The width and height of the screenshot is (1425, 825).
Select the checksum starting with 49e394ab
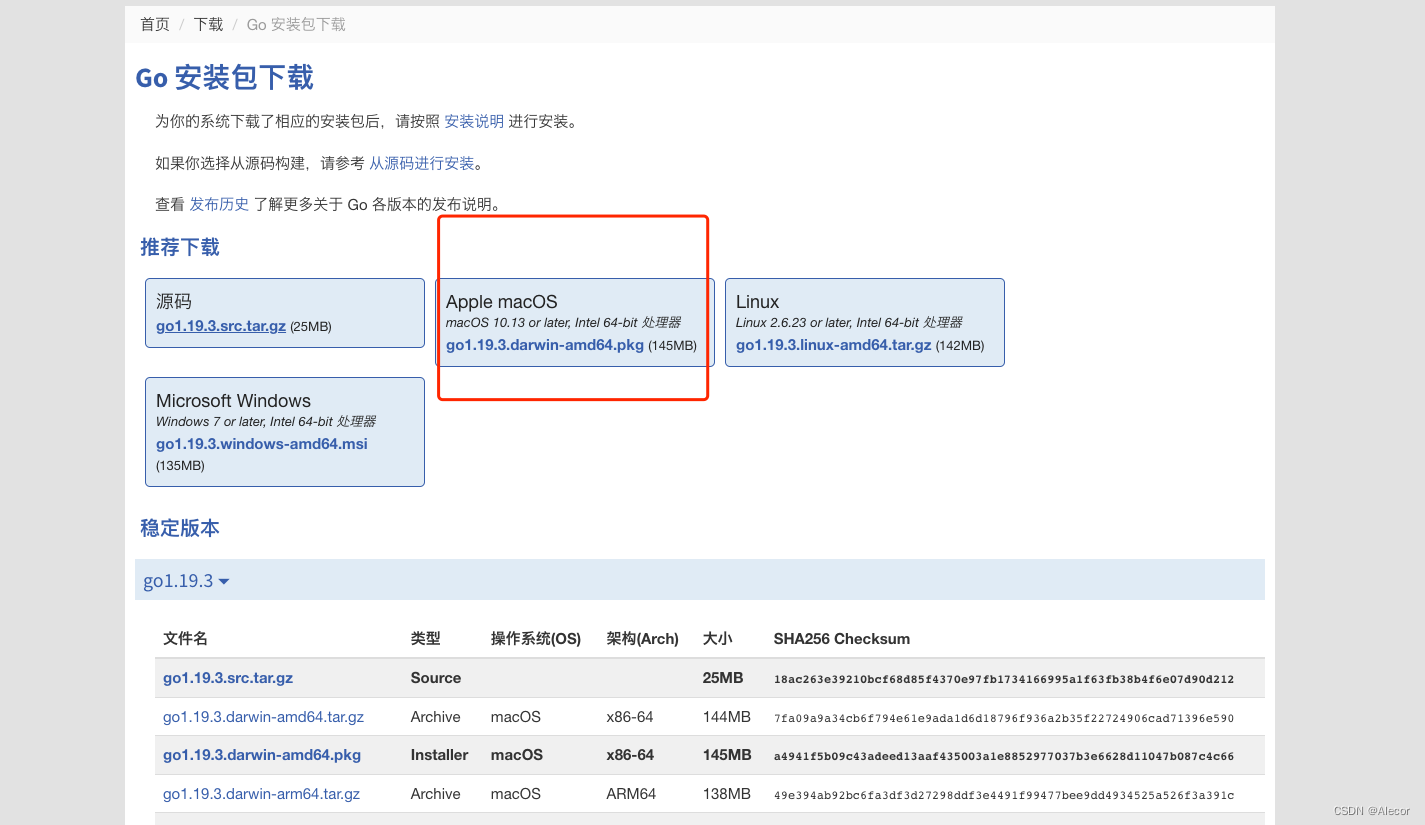[x=1004, y=795]
